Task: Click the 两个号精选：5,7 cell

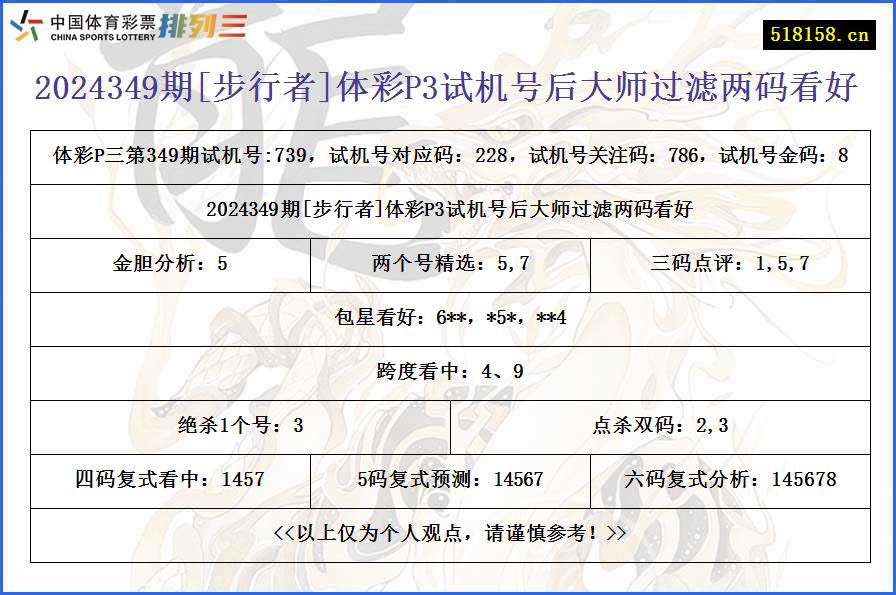Action: [x=448, y=265]
